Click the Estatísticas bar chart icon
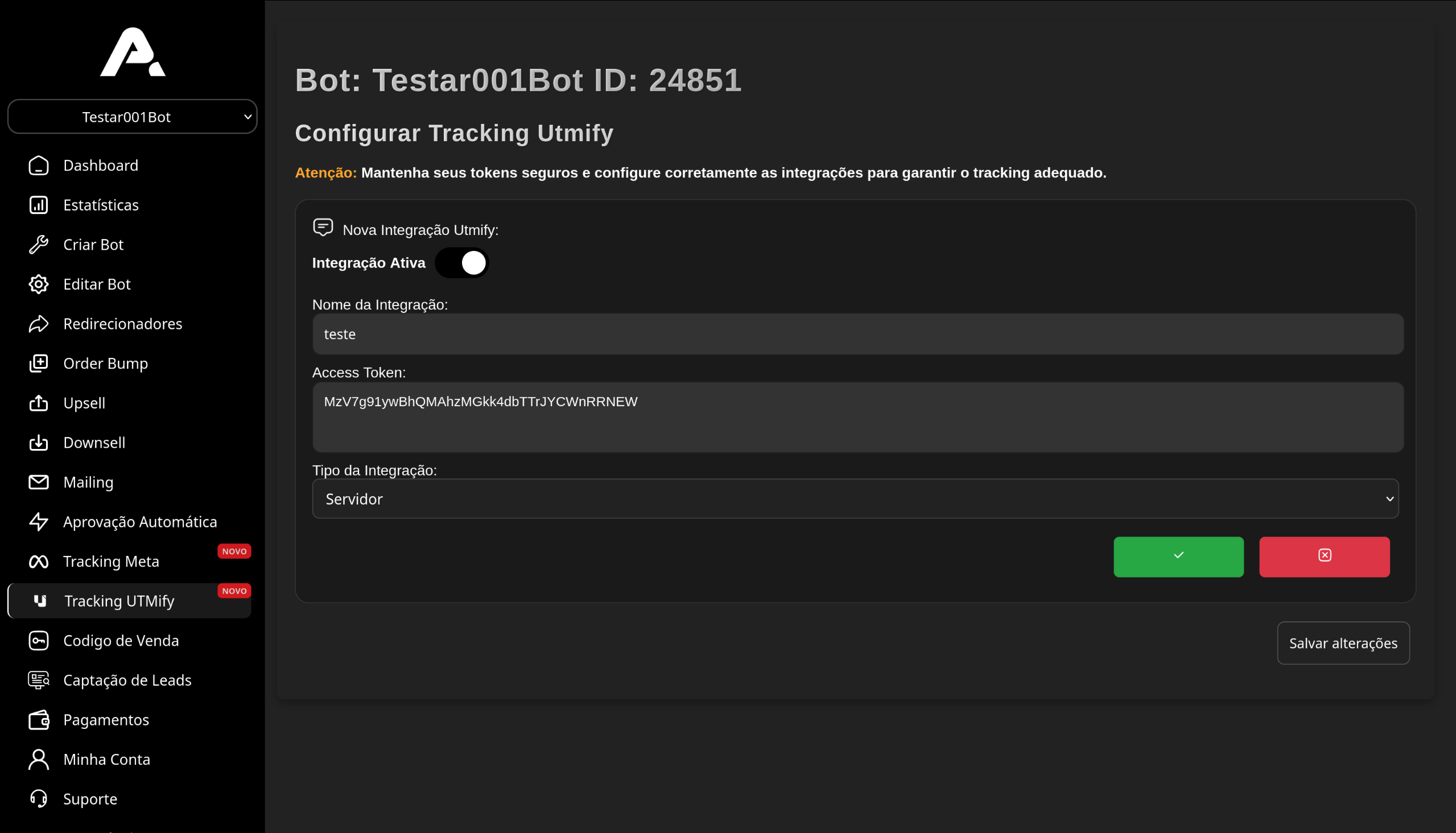The height and width of the screenshot is (833, 1456). tap(38, 205)
